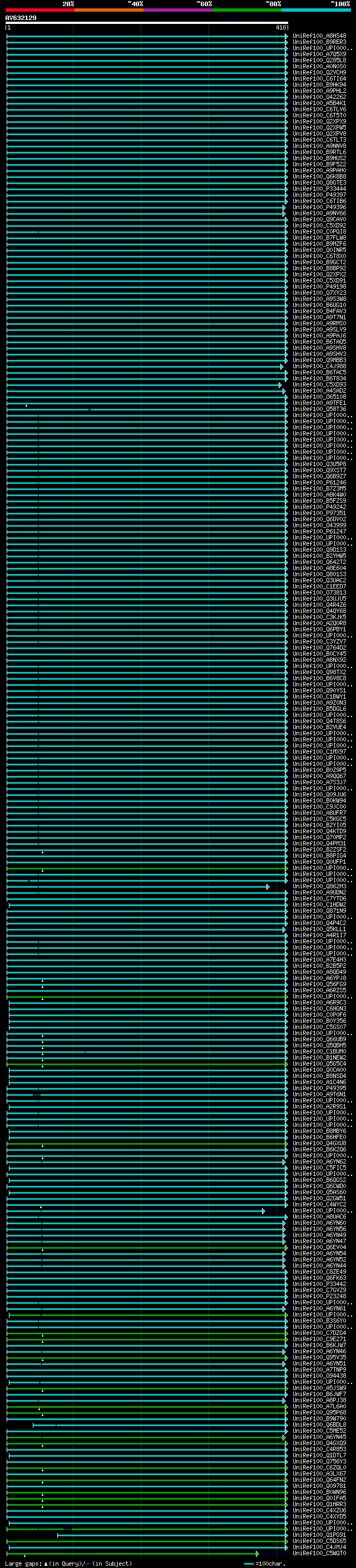Open hit UniRef100_Q2VCH9
The height and width of the screenshot is (1568, 356).
tap(319, 72)
